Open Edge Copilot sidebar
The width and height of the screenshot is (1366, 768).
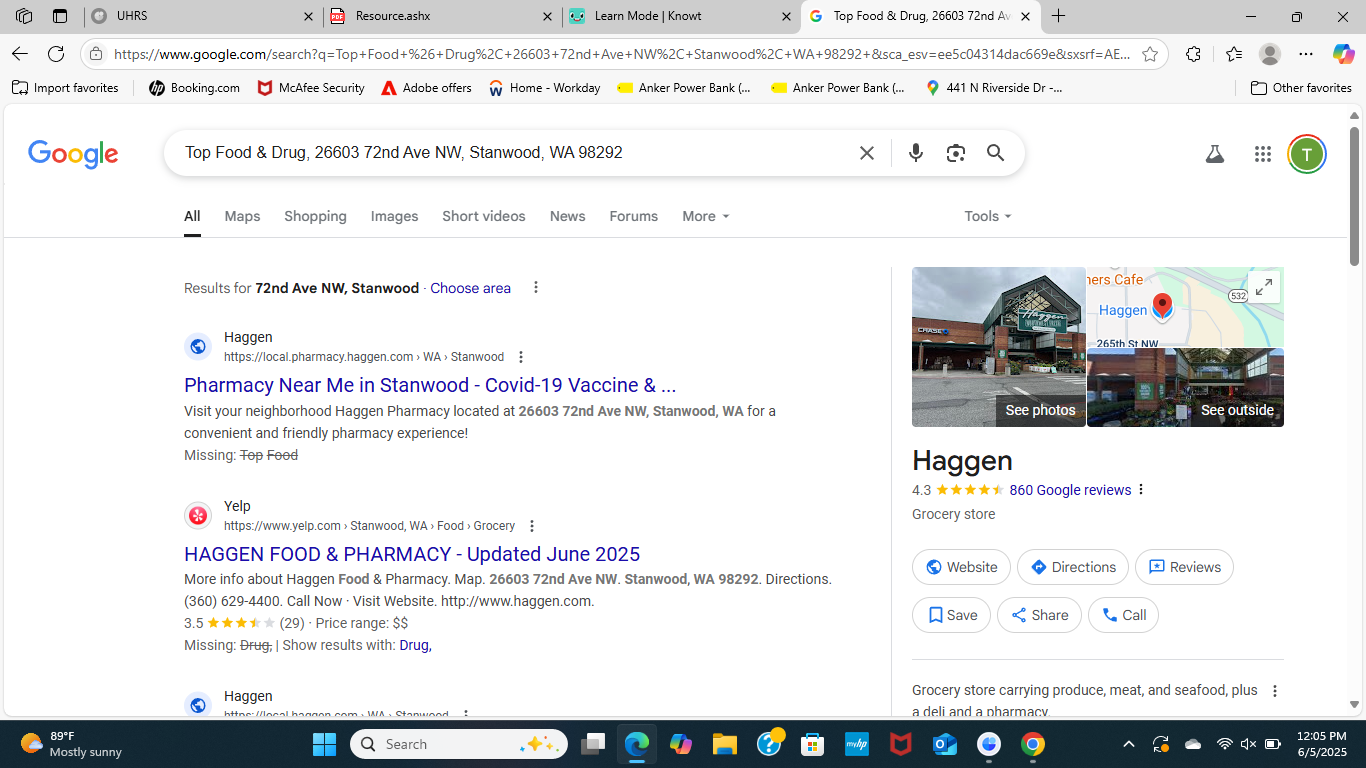tap(1343, 54)
